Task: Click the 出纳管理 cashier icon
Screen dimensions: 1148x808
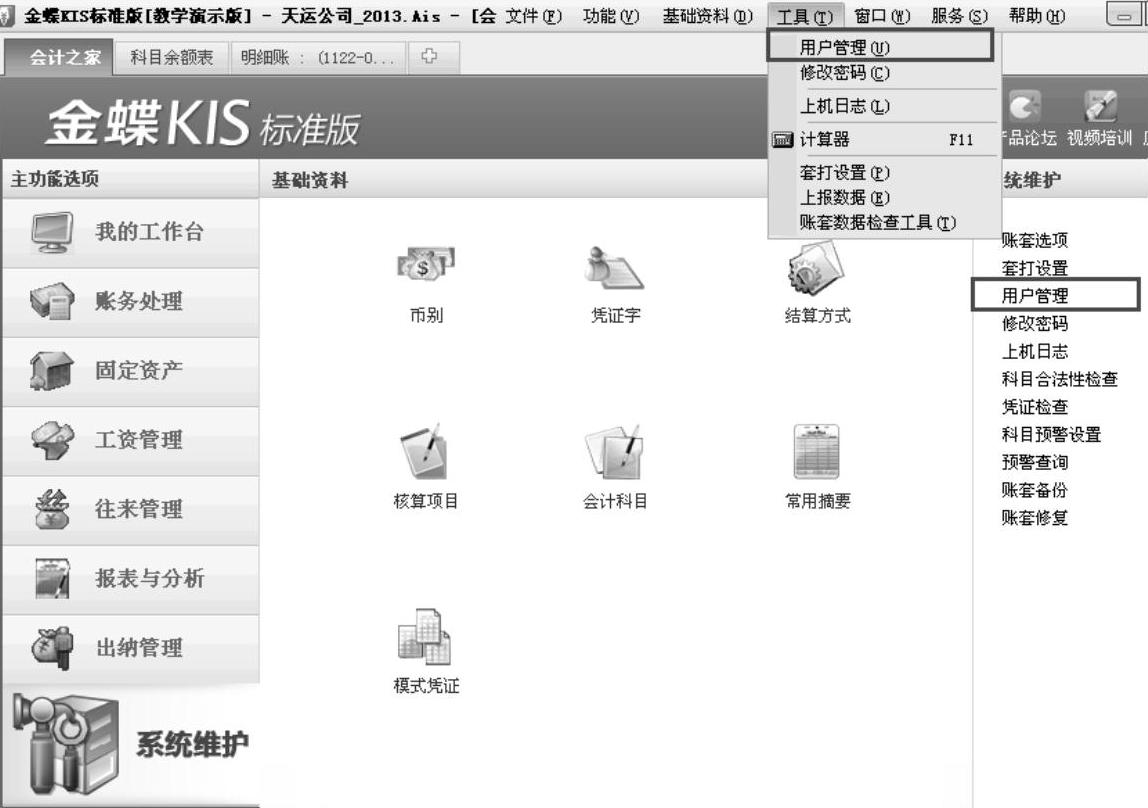Action: [x=52, y=648]
